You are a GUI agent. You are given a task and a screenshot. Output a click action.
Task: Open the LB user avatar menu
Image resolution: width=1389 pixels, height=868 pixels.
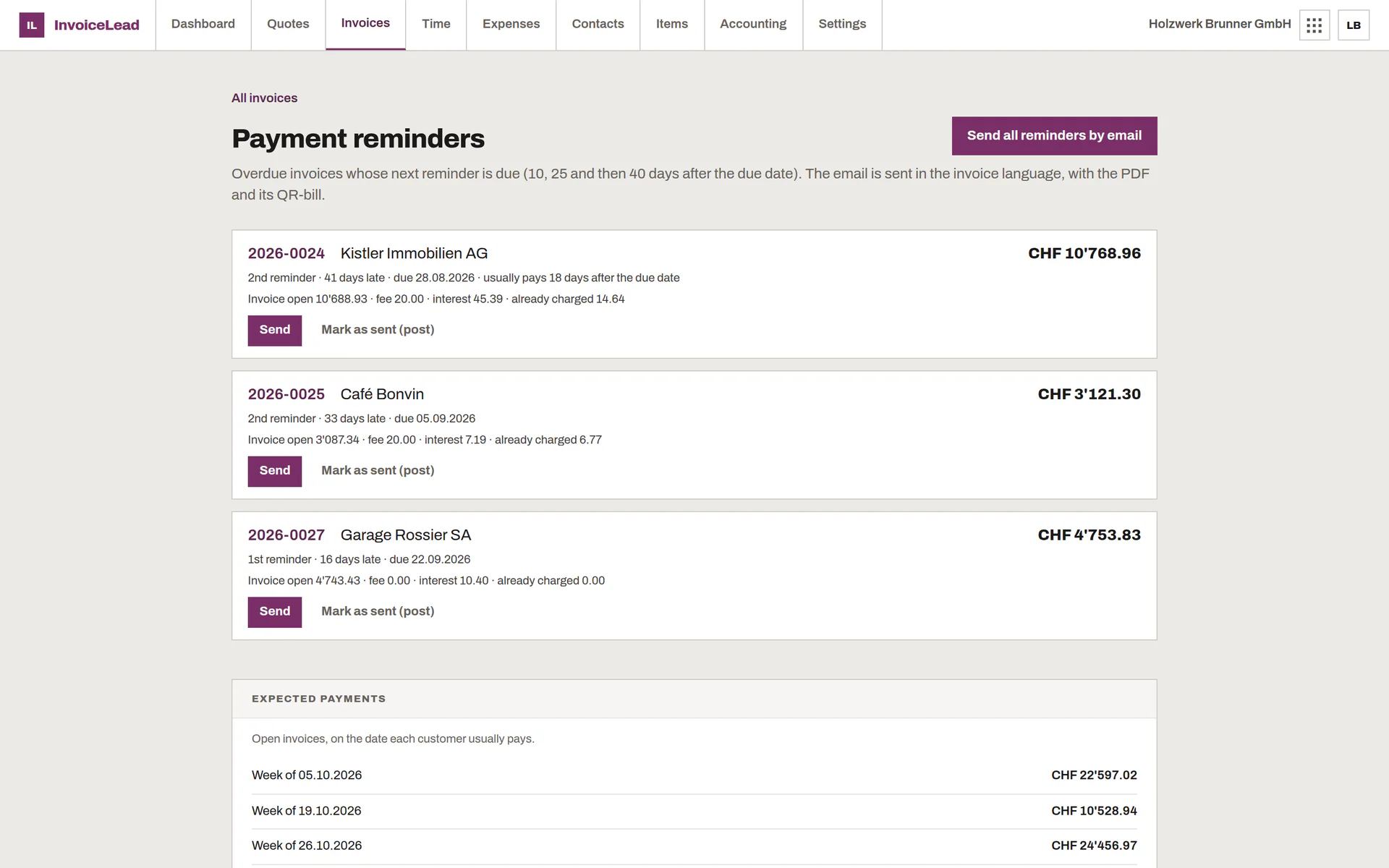pos(1354,25)
